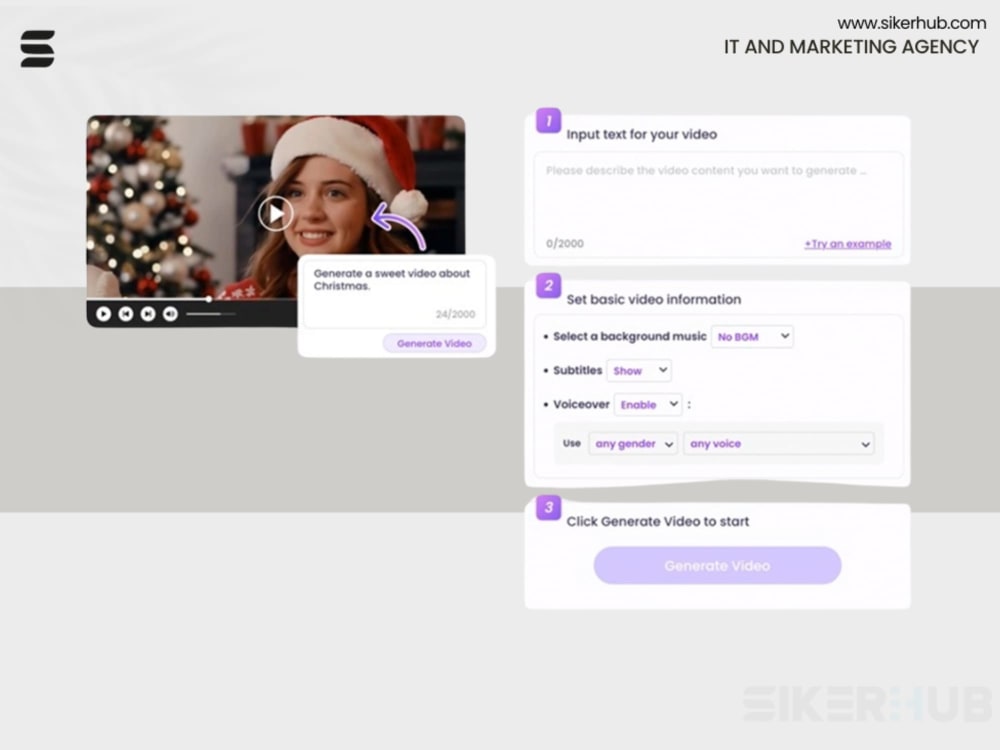This screenshot has height=750, width=1000.
Task: Click the 24/2000 character counter
Action: (x=455, y=314)
